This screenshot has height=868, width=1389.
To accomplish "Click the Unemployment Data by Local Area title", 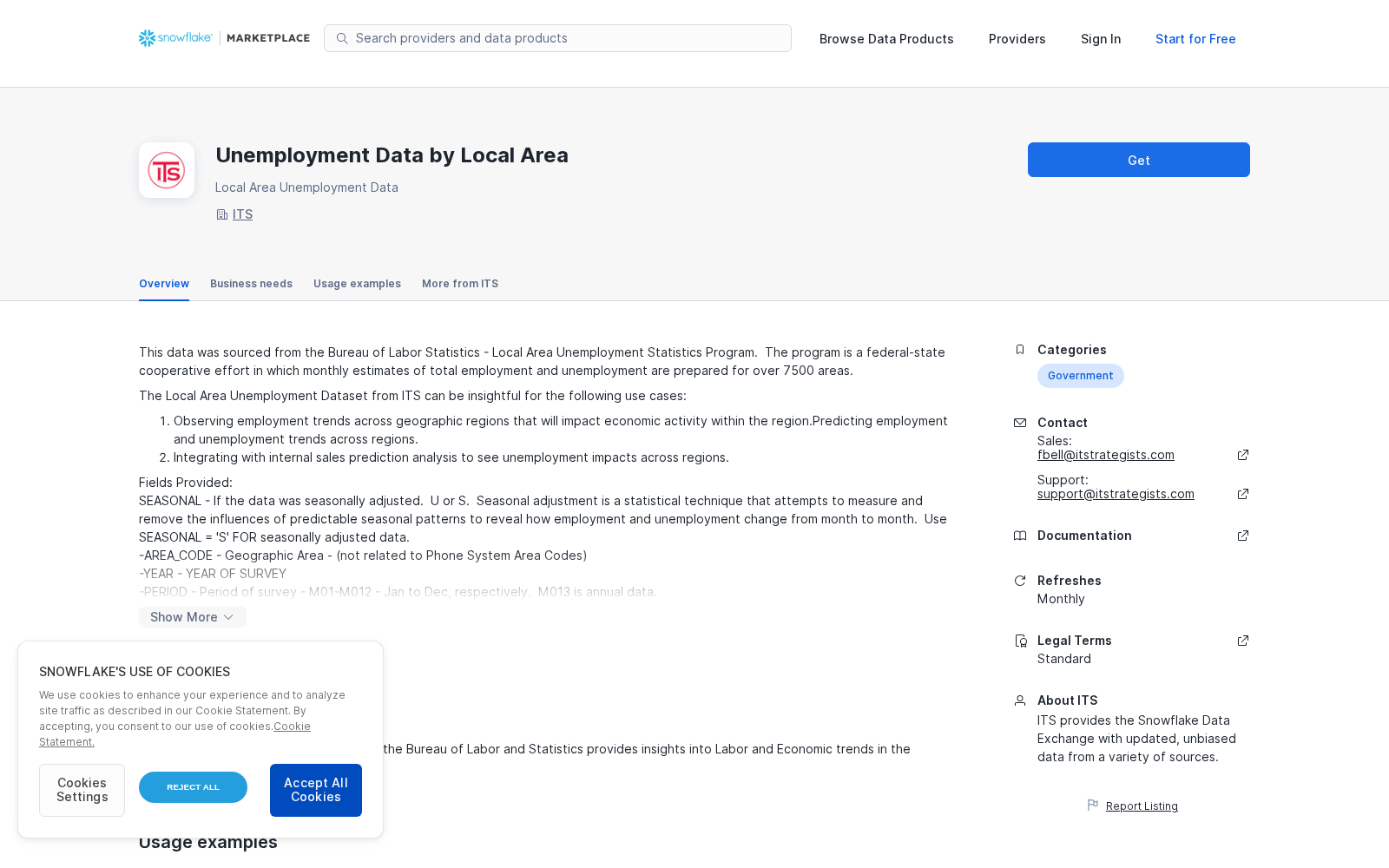I will (392, 155).
